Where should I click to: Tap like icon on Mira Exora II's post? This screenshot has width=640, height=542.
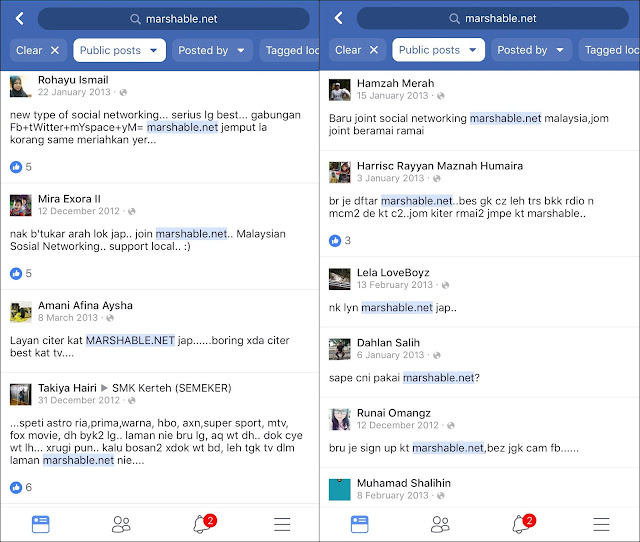16,273
